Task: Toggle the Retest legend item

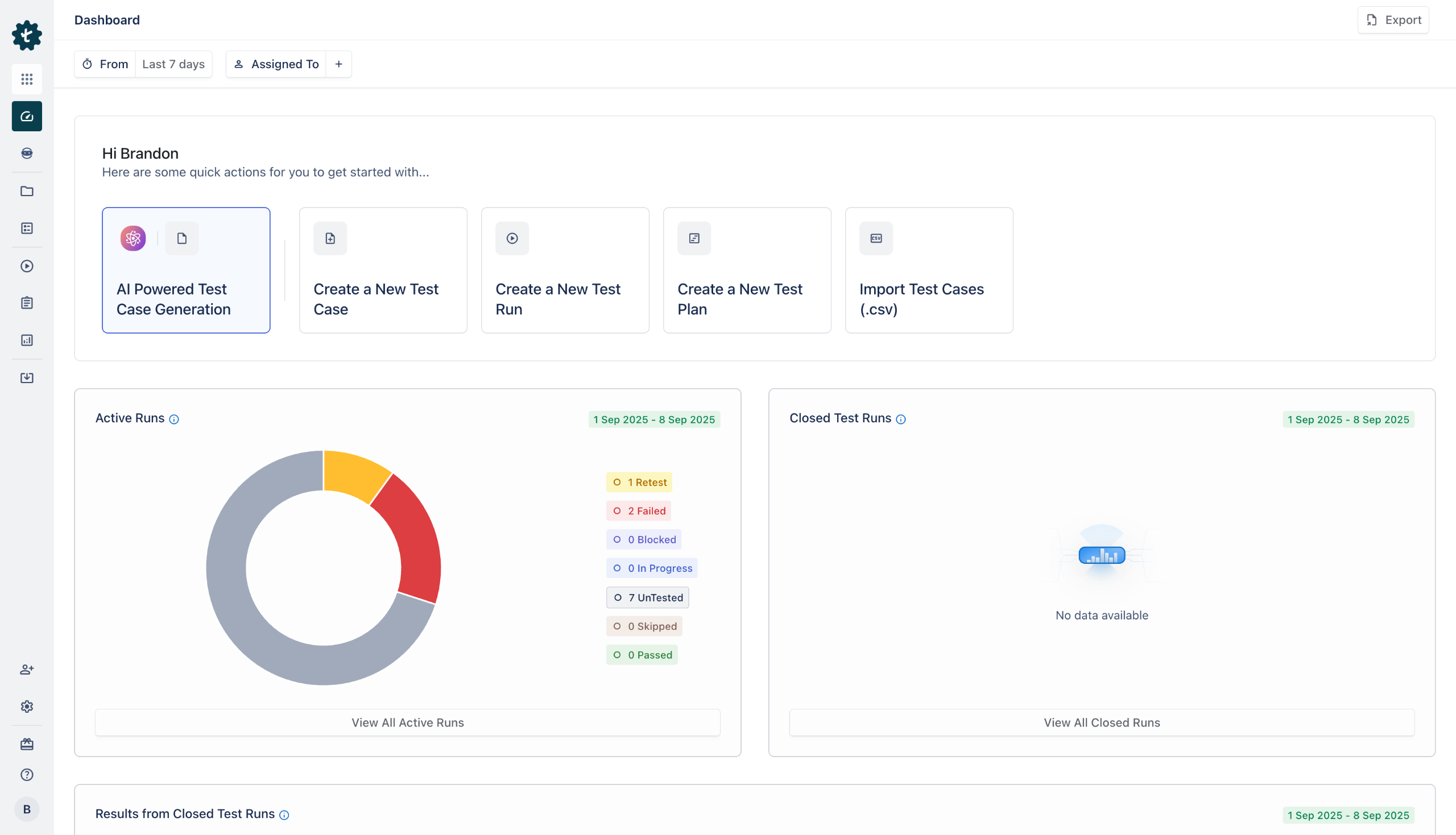Action: coord(639,483)
